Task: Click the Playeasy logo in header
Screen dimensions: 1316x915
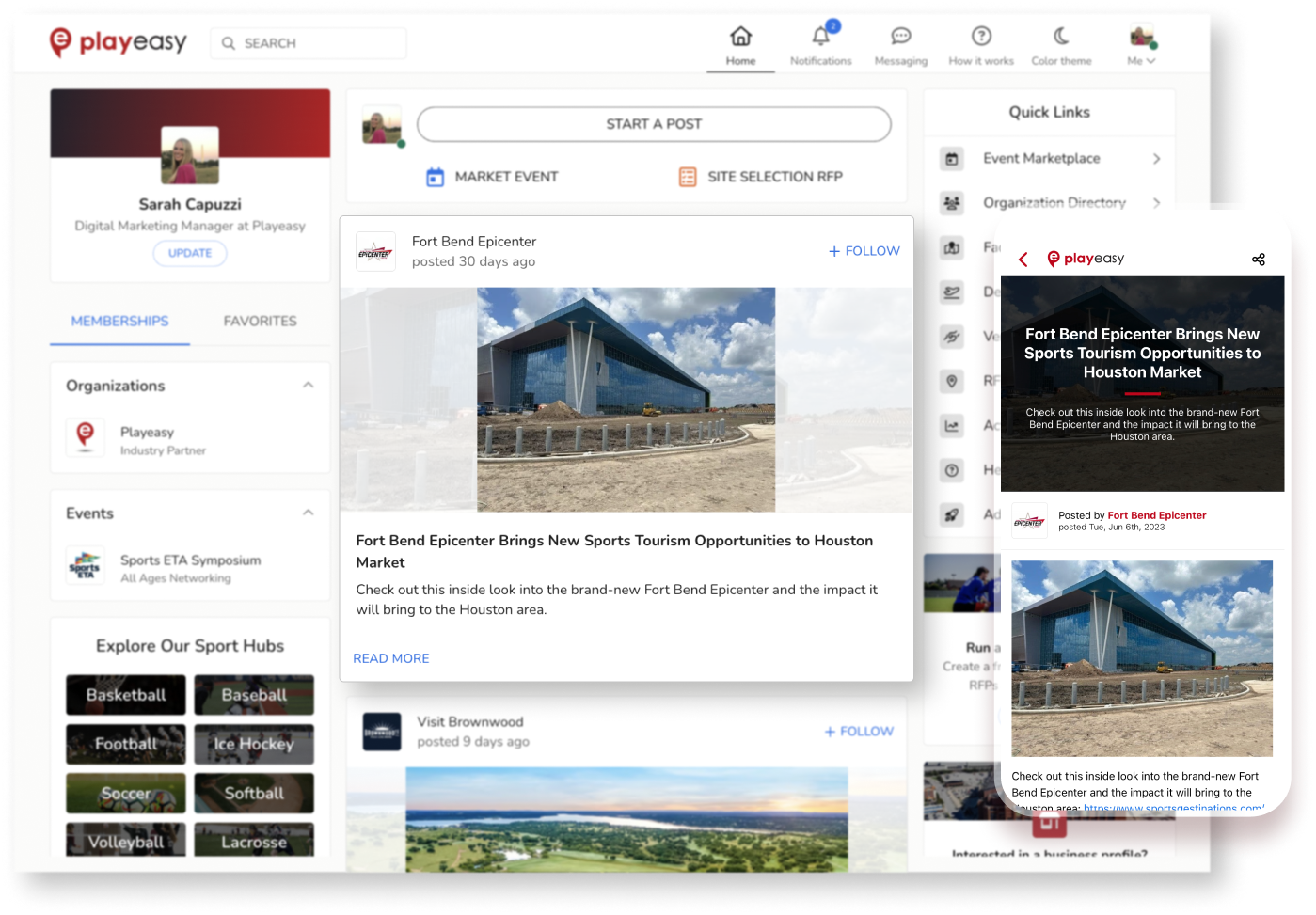Action: point(118,42)
